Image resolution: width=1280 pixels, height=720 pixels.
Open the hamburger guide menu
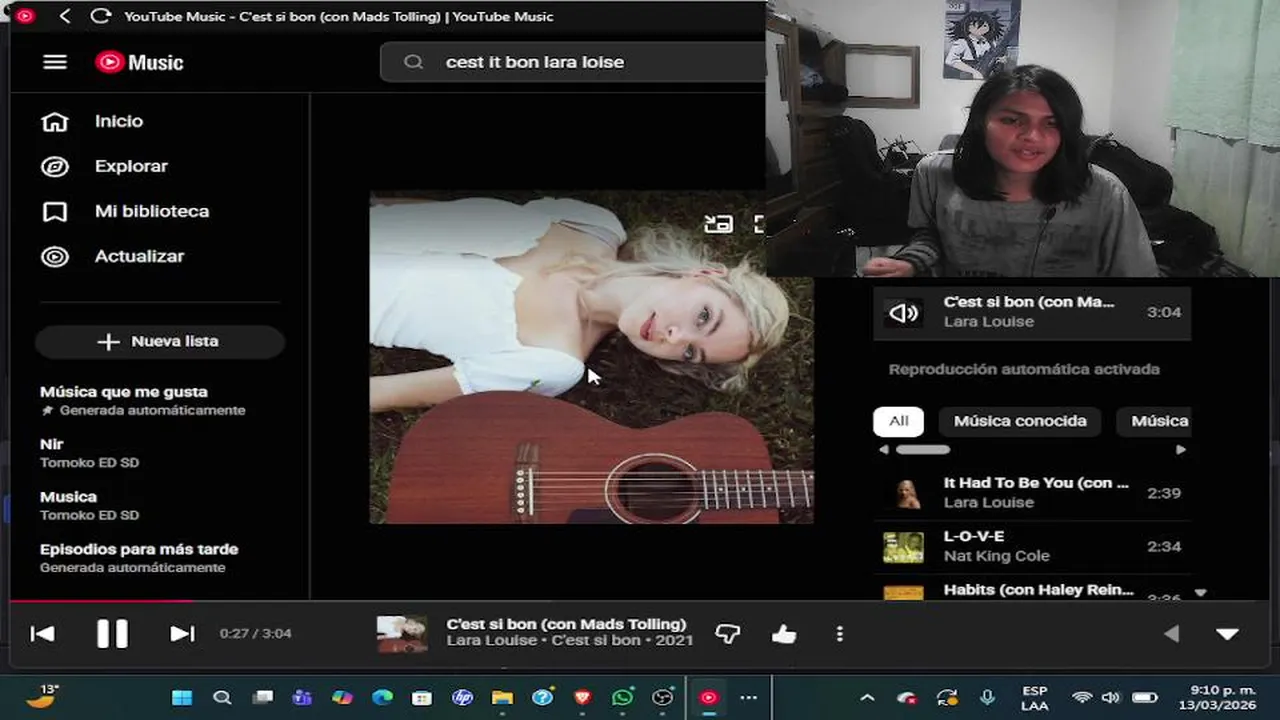pyautogui.click(x=55, y=62)
